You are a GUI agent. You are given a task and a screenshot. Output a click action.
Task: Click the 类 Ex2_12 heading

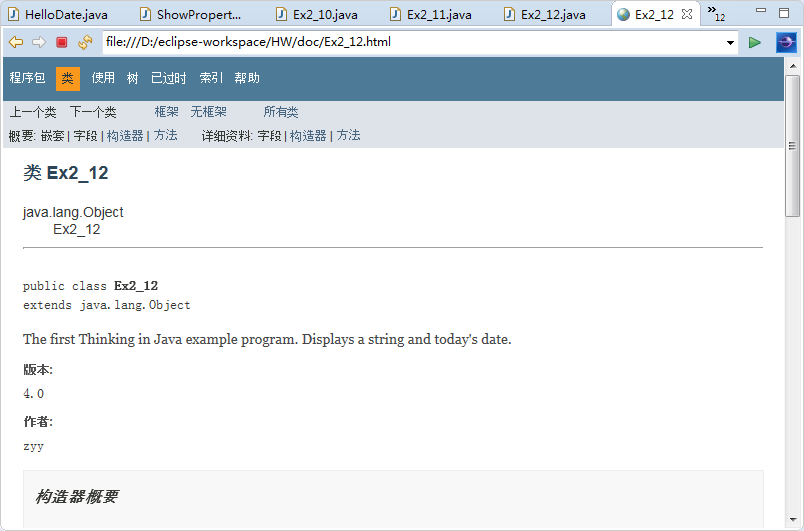(x=66, y=173)
